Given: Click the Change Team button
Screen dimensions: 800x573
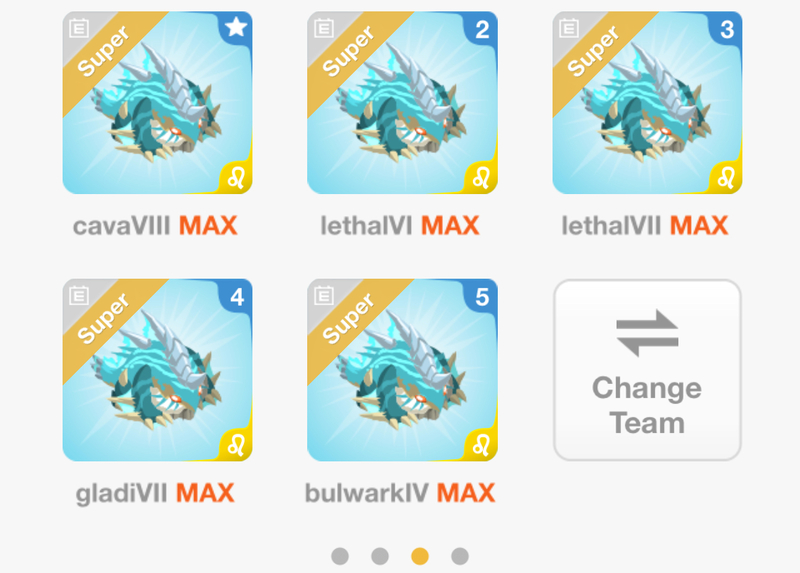Looking at the screenshot, I should coord(647,370).
